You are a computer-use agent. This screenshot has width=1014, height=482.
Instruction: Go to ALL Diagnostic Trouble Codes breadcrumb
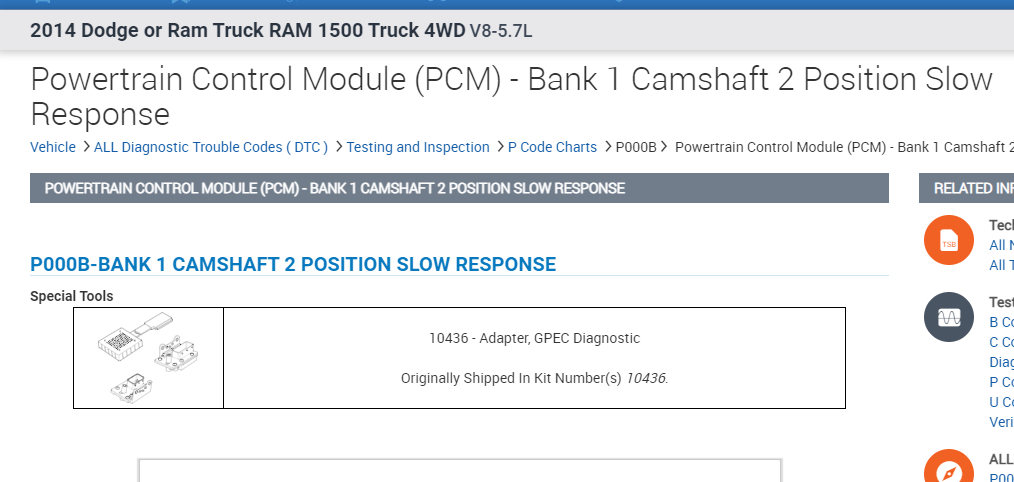pos(211,147)
